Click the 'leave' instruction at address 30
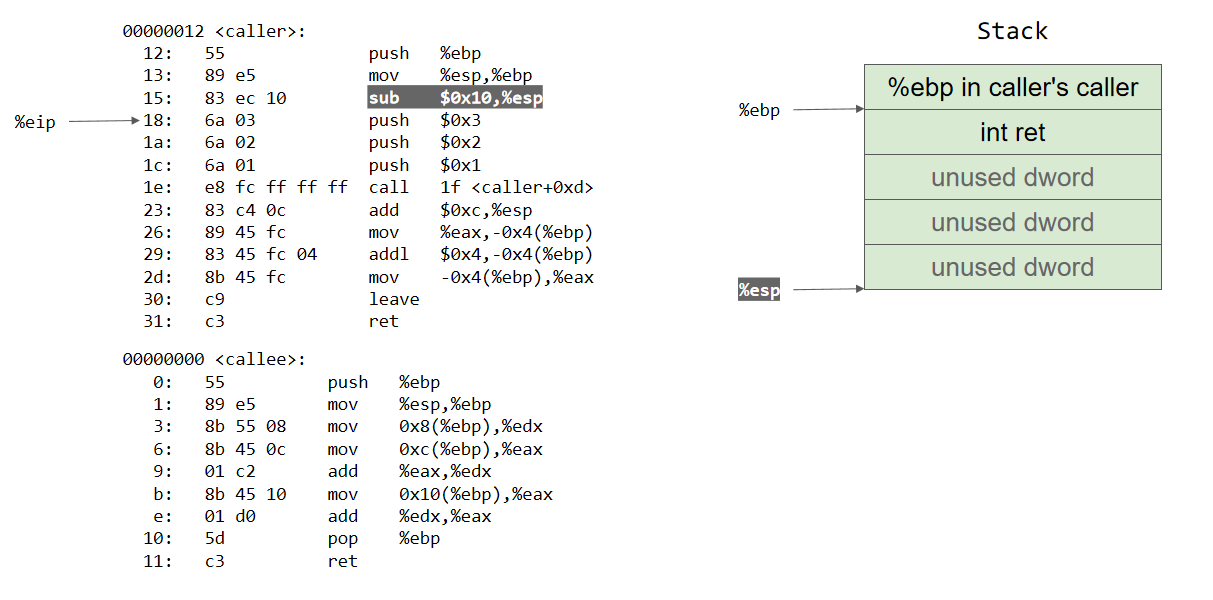This screenshot has width=1213, height=600. pos(394,299)
